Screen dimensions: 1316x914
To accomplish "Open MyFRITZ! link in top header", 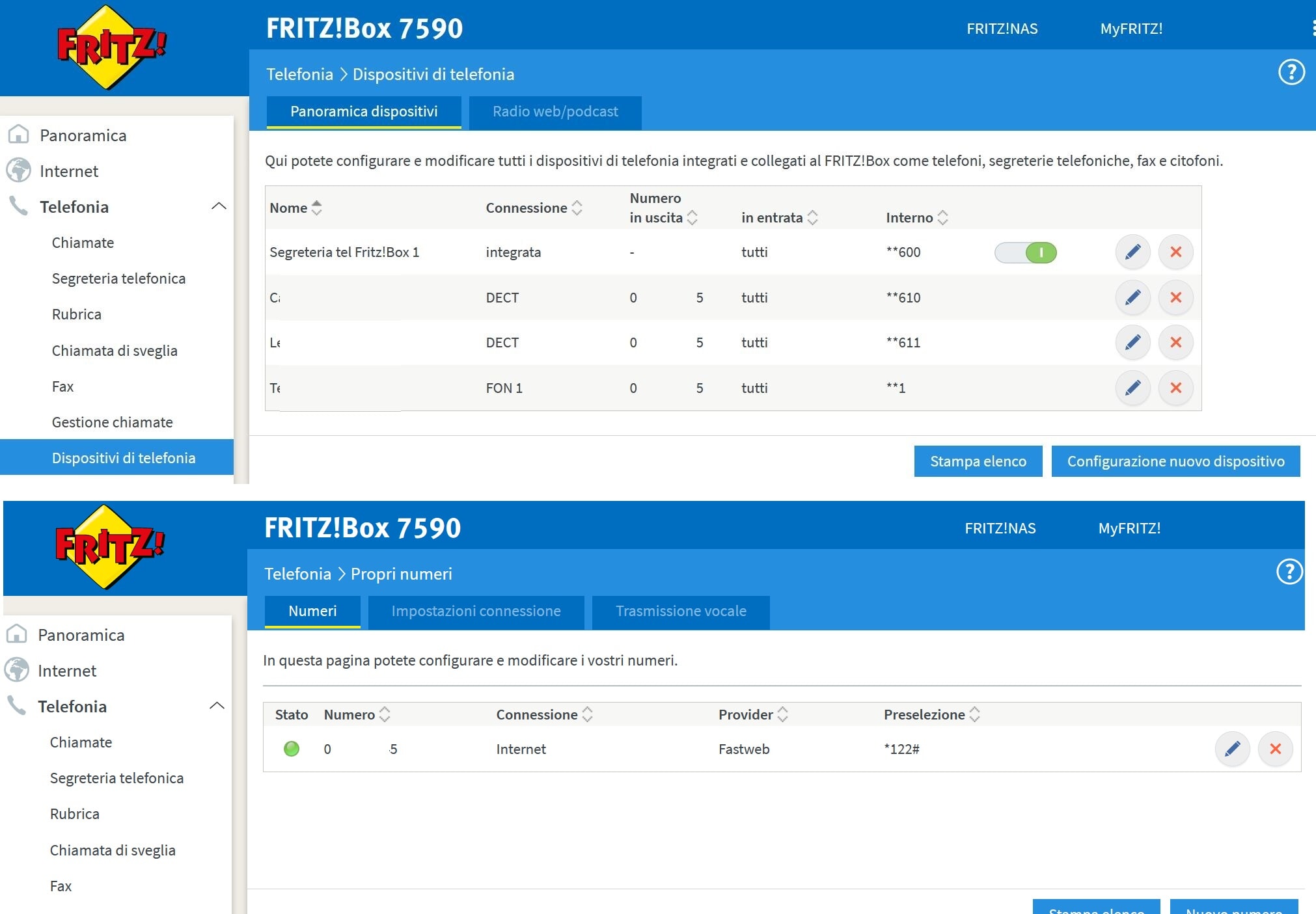I will [x=1131, y=29].
